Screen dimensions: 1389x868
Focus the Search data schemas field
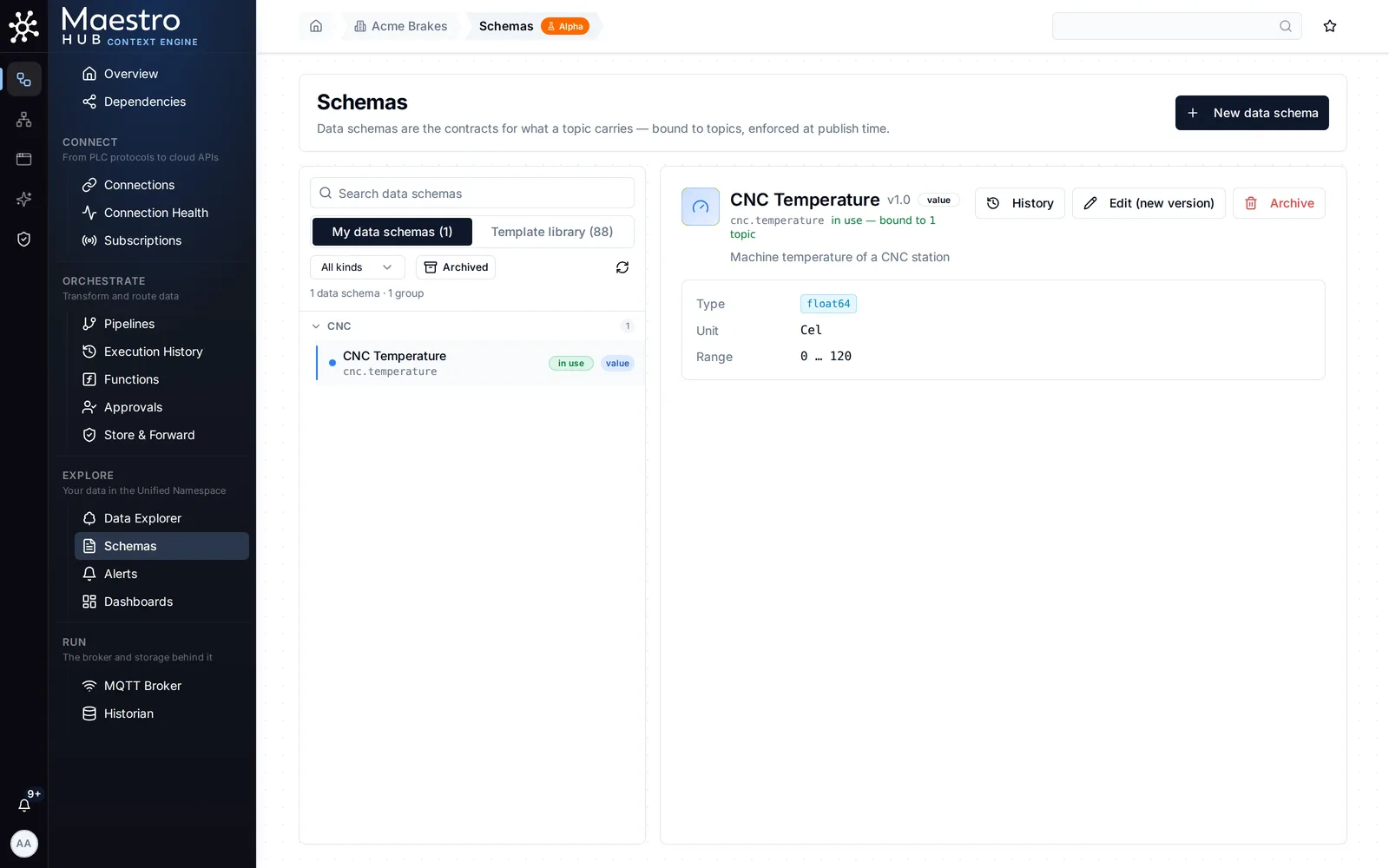(472, 194)
